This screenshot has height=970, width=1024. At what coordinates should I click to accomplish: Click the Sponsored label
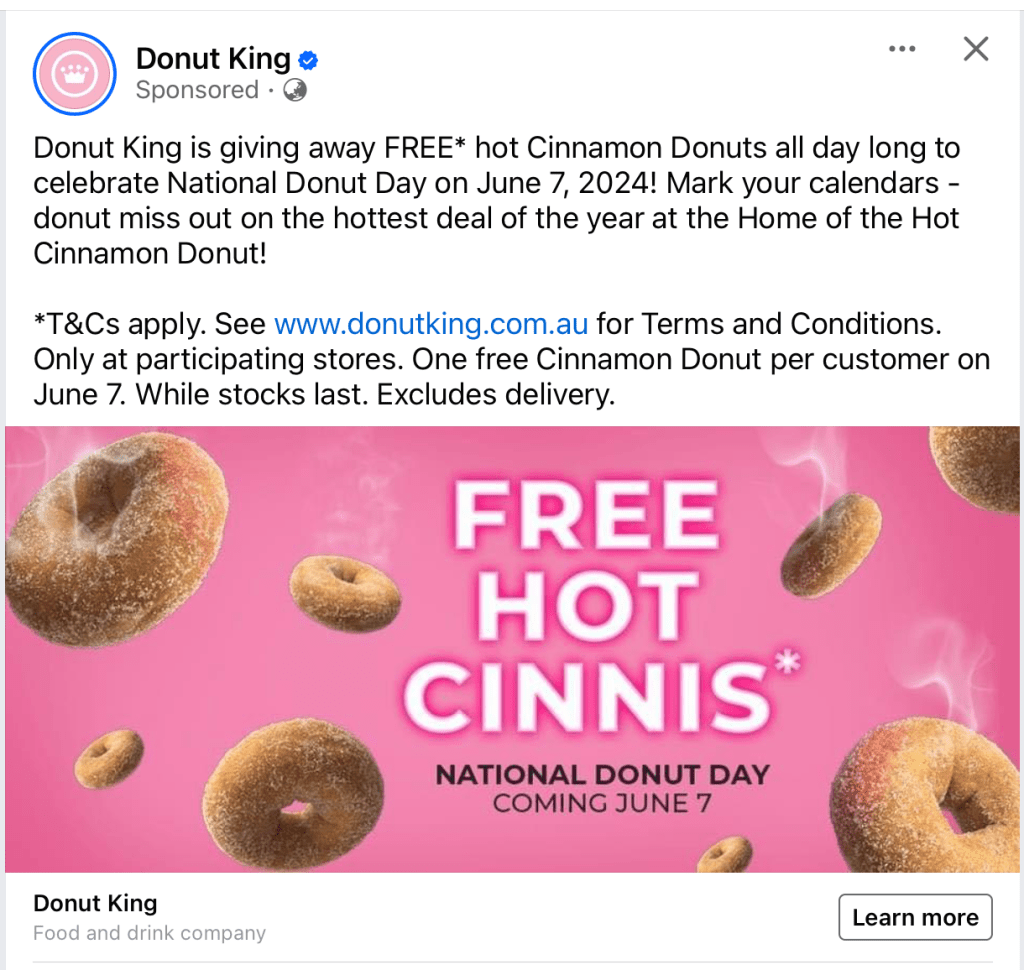tap(197, 90)
